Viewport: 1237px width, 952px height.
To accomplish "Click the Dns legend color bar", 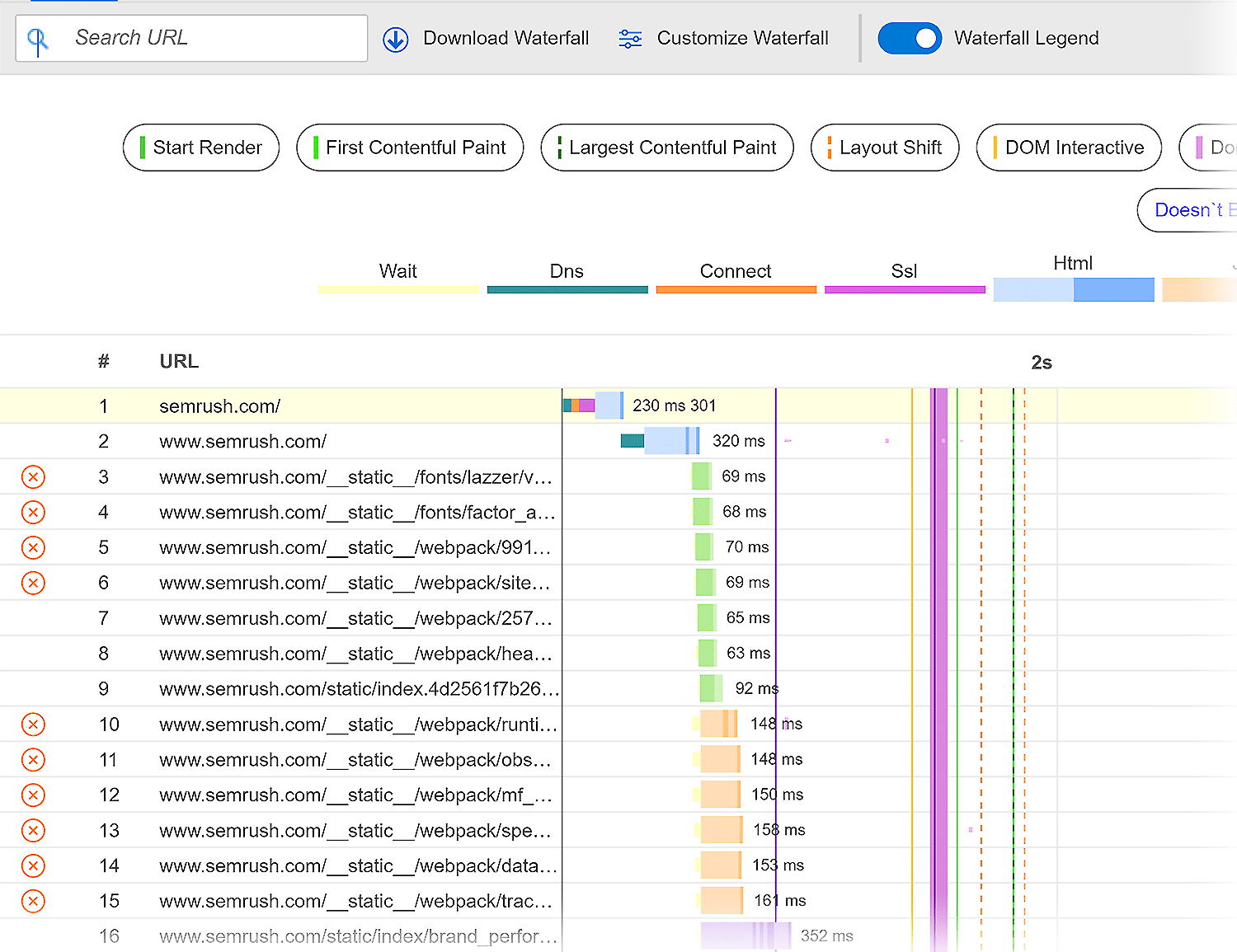I will click(x=567, y=289).
